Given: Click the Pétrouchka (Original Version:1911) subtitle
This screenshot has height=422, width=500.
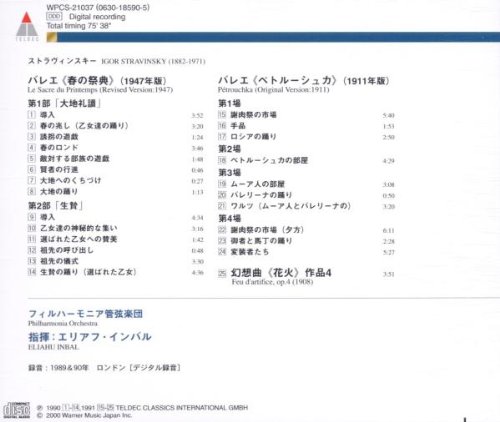Looking at the screenshot, I should tap(274, 90).
